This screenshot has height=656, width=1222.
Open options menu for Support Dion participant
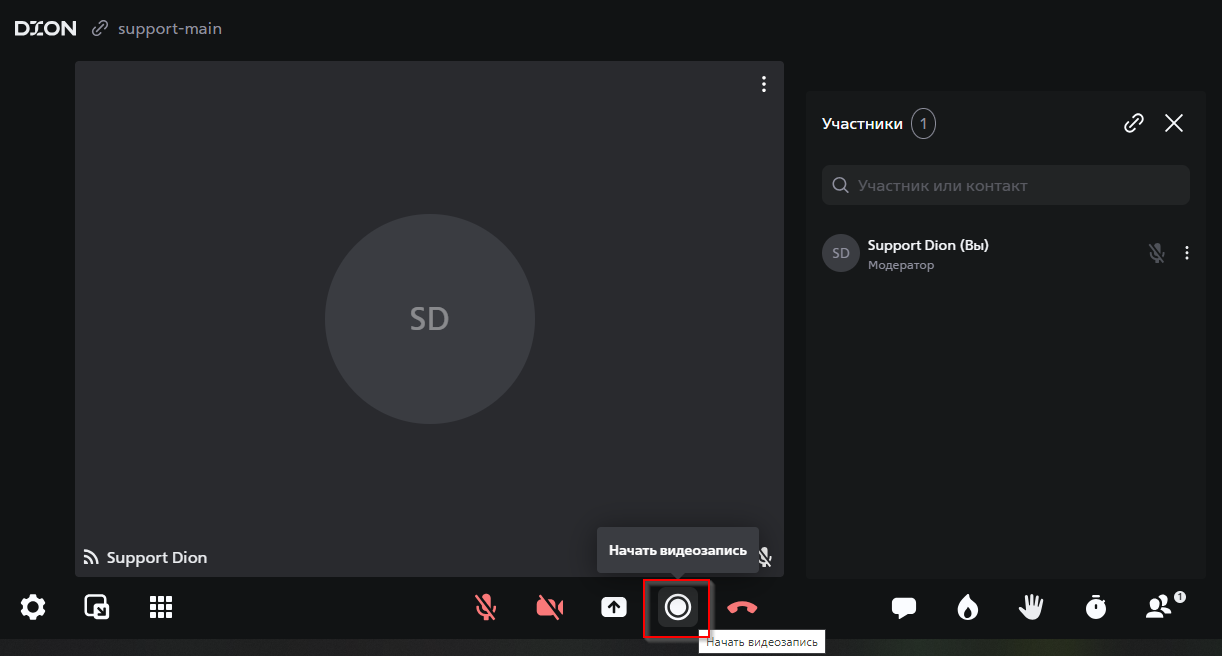[1187, 253]
